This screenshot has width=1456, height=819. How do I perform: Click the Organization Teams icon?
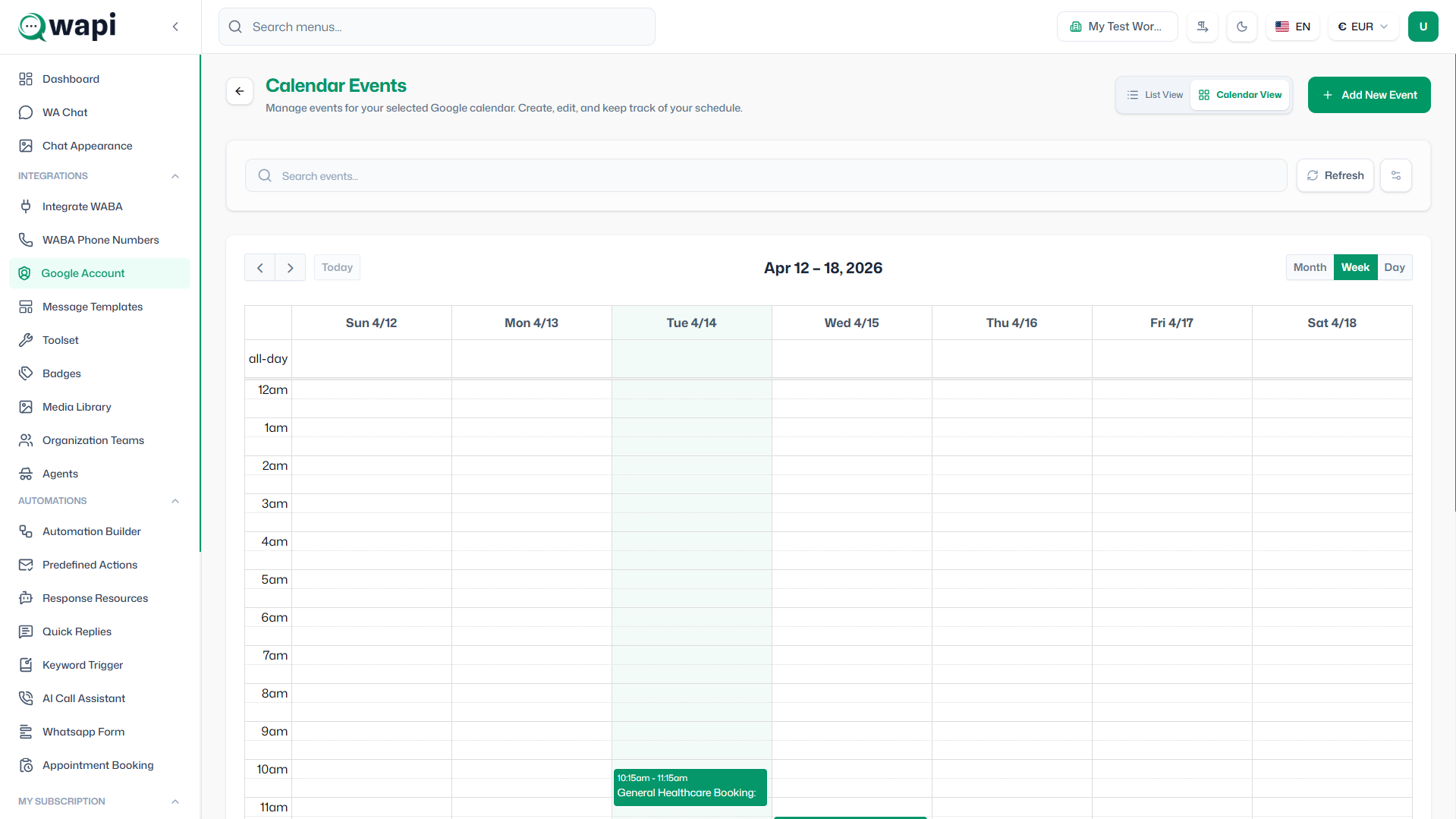point(26,440)
